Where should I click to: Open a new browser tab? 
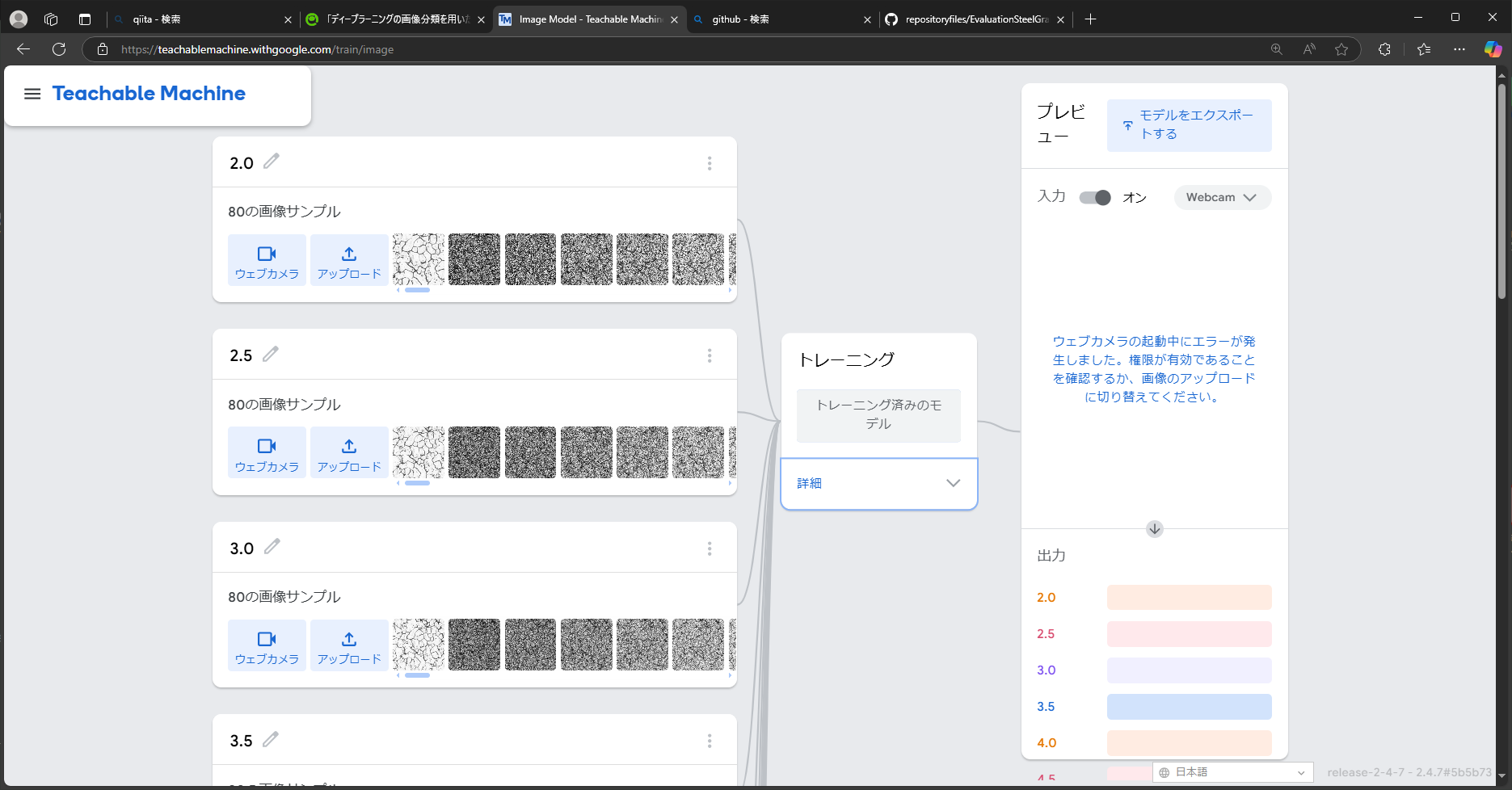pos(1090,19)
